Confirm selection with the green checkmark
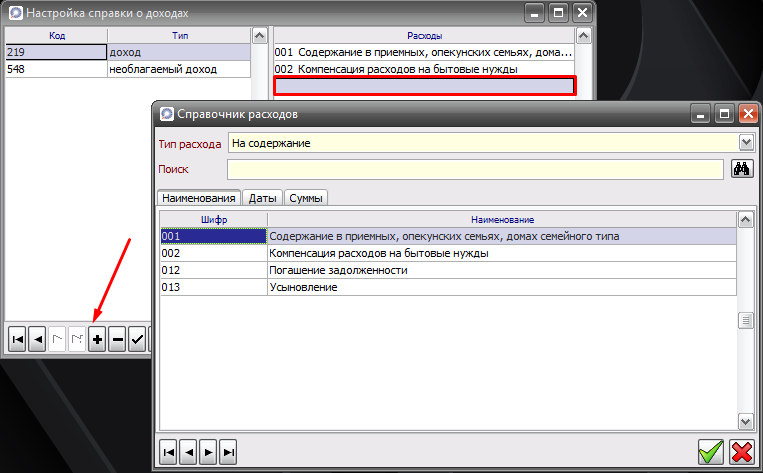The width and height of the screenshot is (763, 473). (x=711, y=452)
